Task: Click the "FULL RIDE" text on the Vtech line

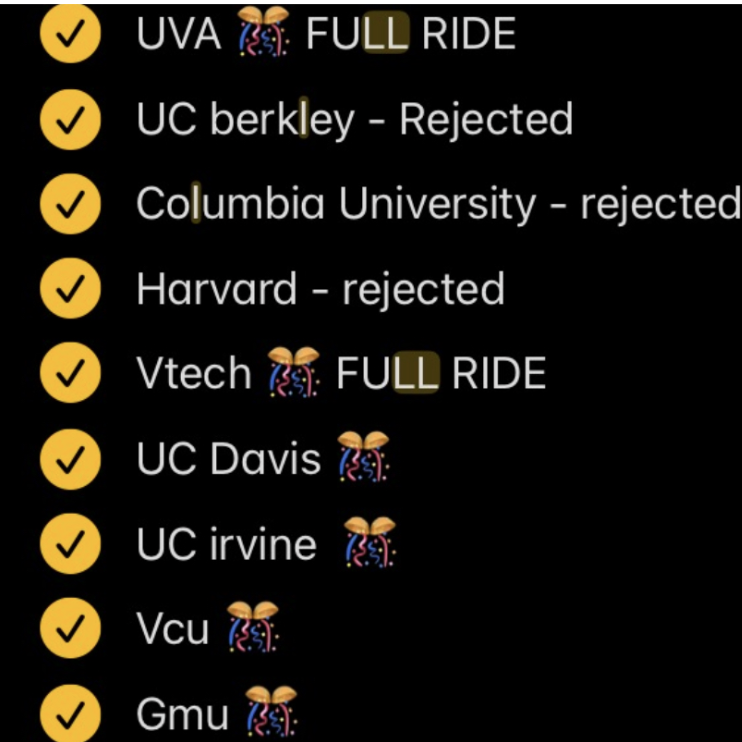Action: coord(441,374)
